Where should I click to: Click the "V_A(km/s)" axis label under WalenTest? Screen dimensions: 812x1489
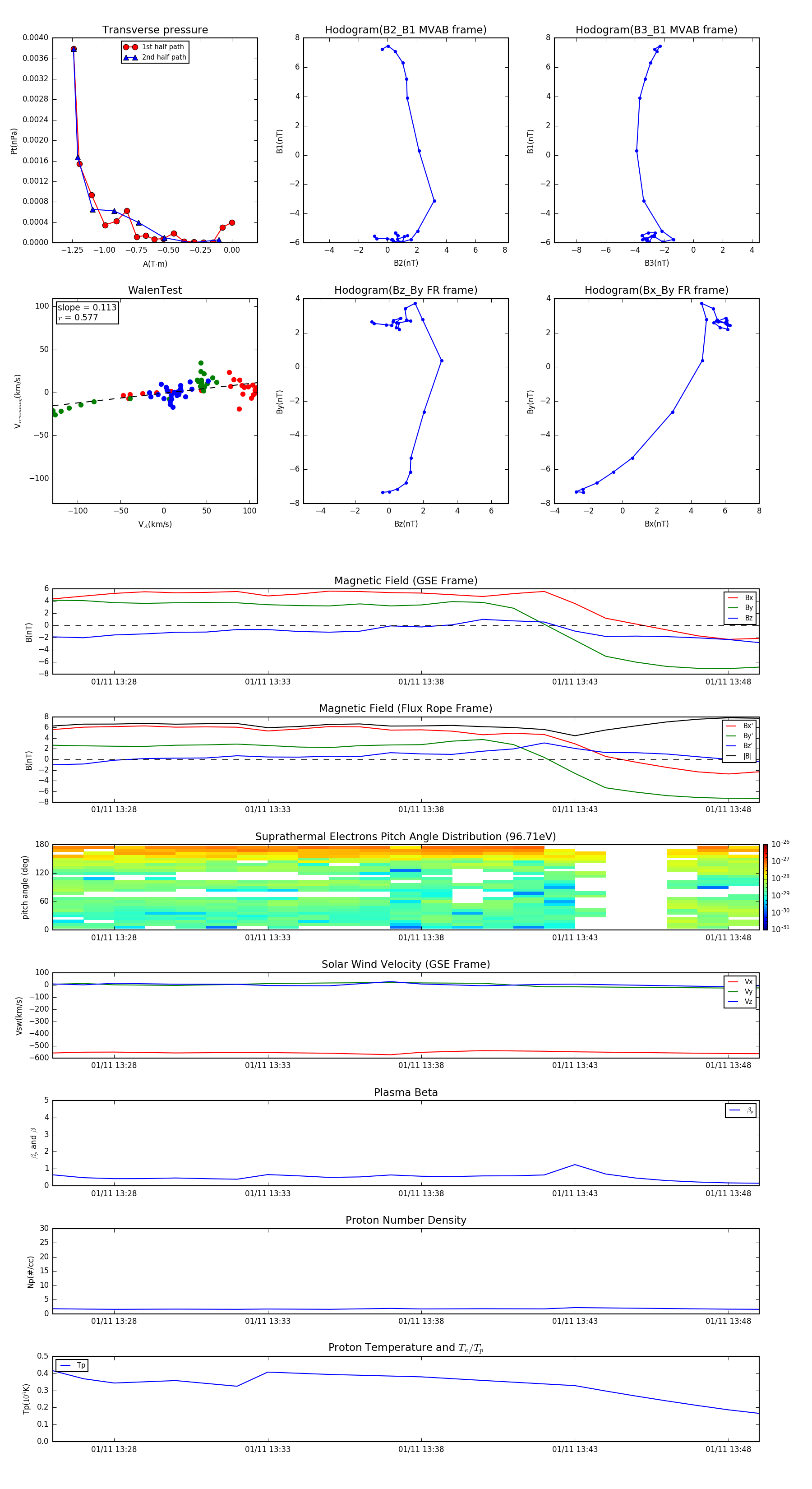(155, 524)
